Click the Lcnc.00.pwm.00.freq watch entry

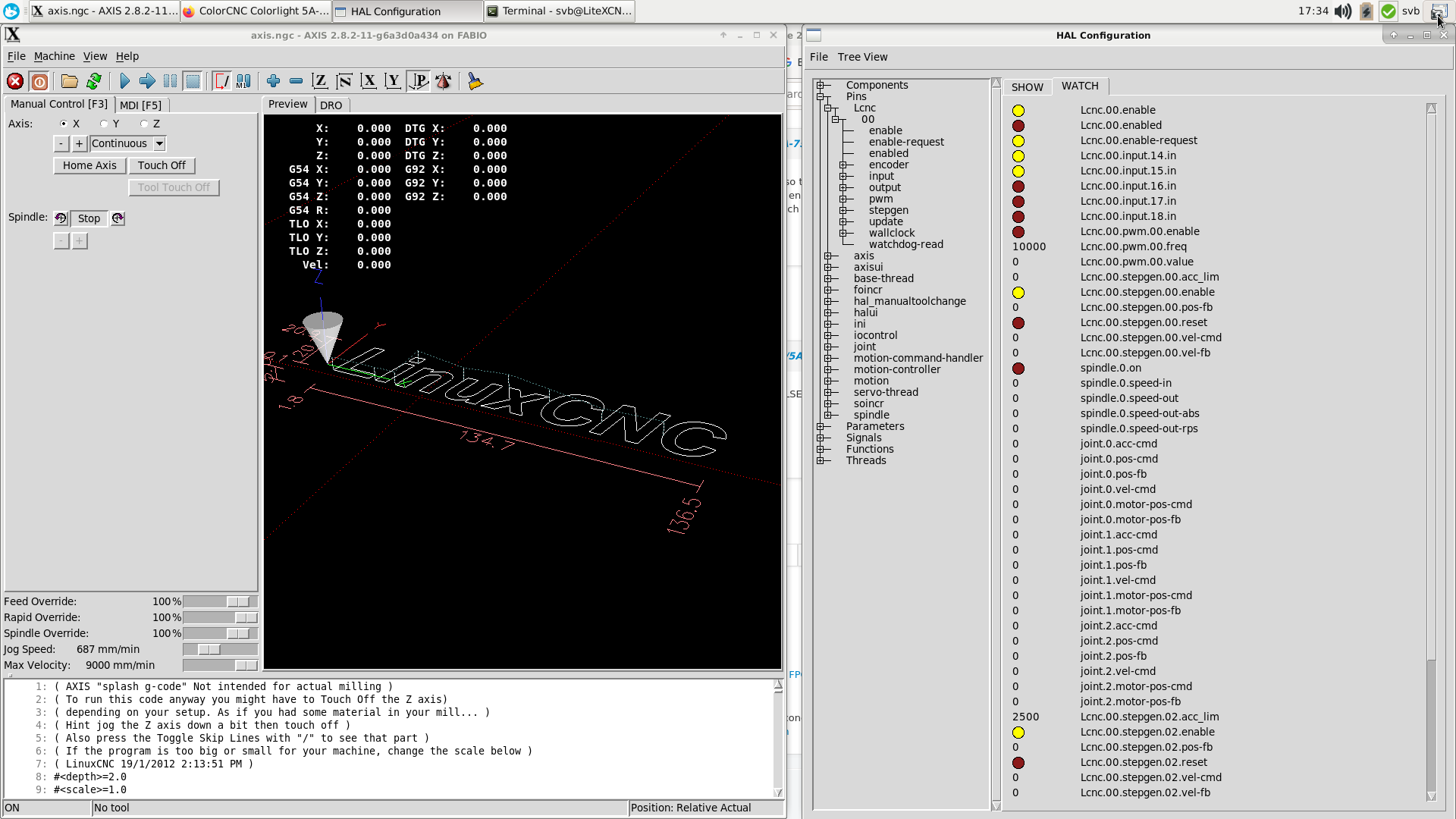[x=1133, y=246]
